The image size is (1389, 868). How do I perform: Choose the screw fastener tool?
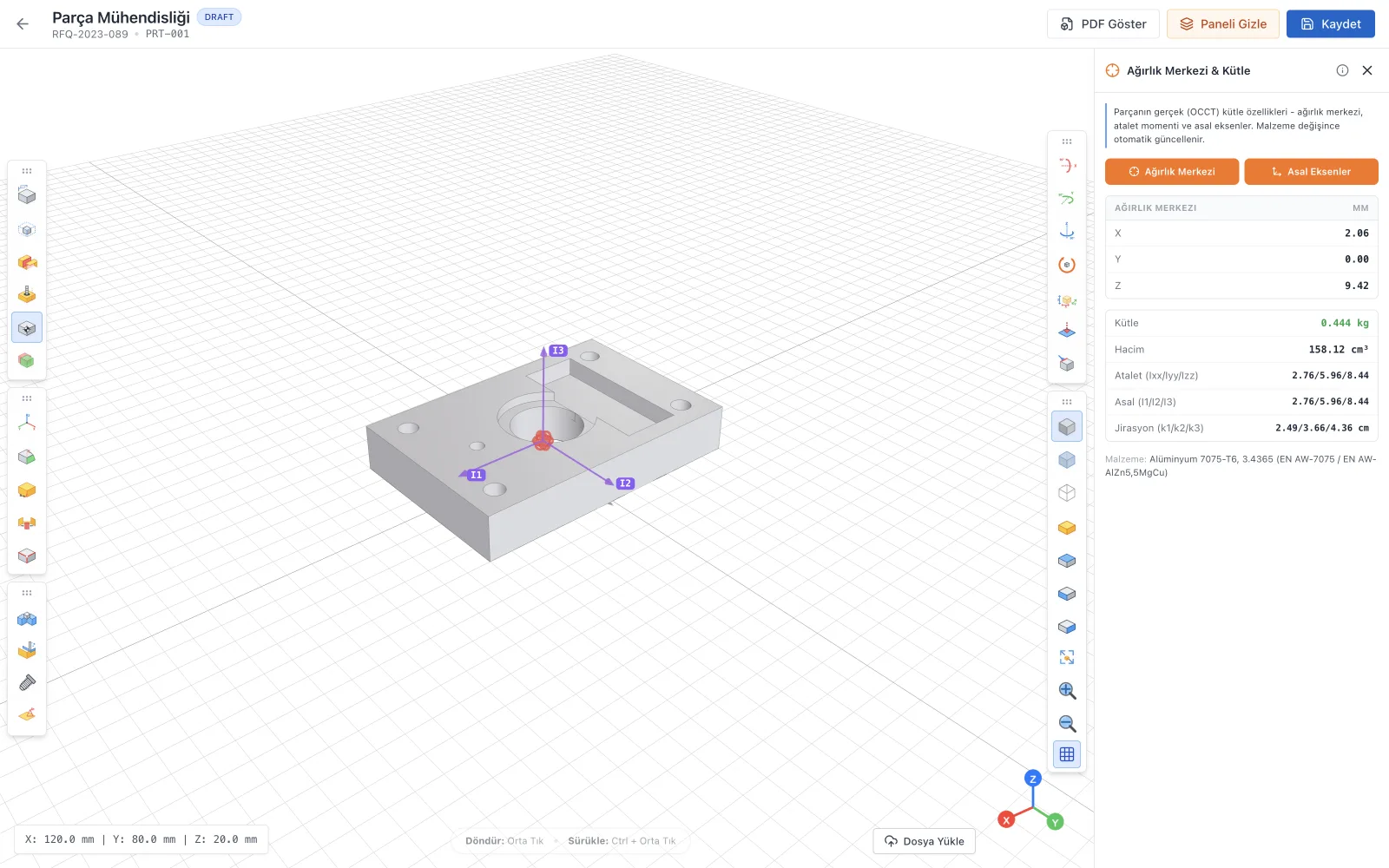[x=27, y=684]
